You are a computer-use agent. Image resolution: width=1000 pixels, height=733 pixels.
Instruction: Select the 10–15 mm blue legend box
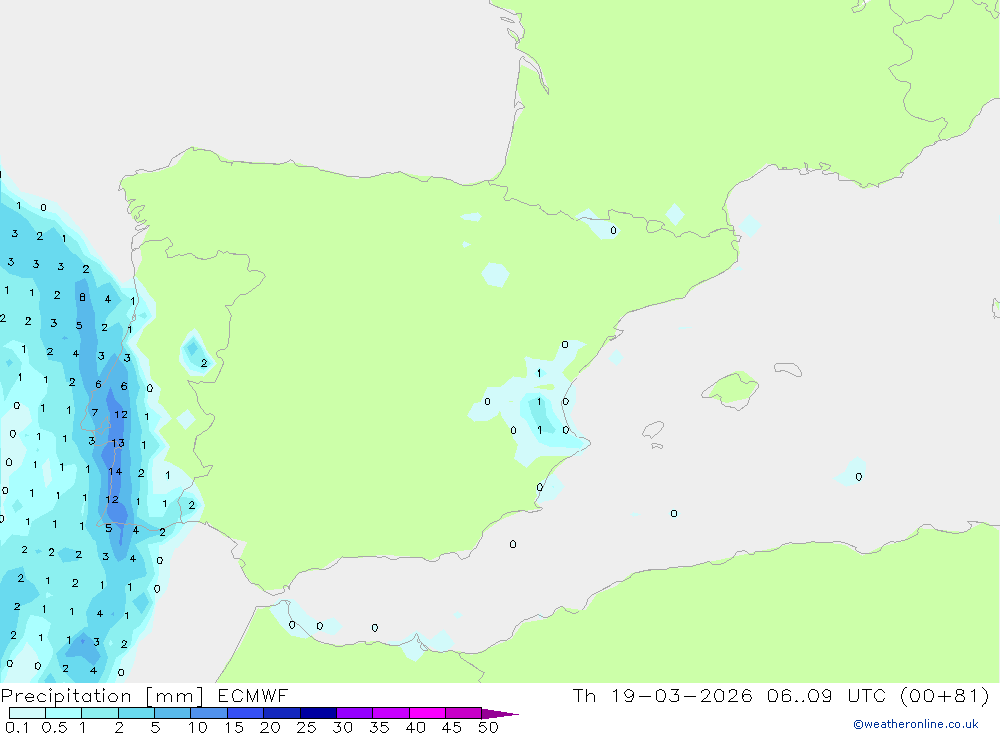[209, 713]
